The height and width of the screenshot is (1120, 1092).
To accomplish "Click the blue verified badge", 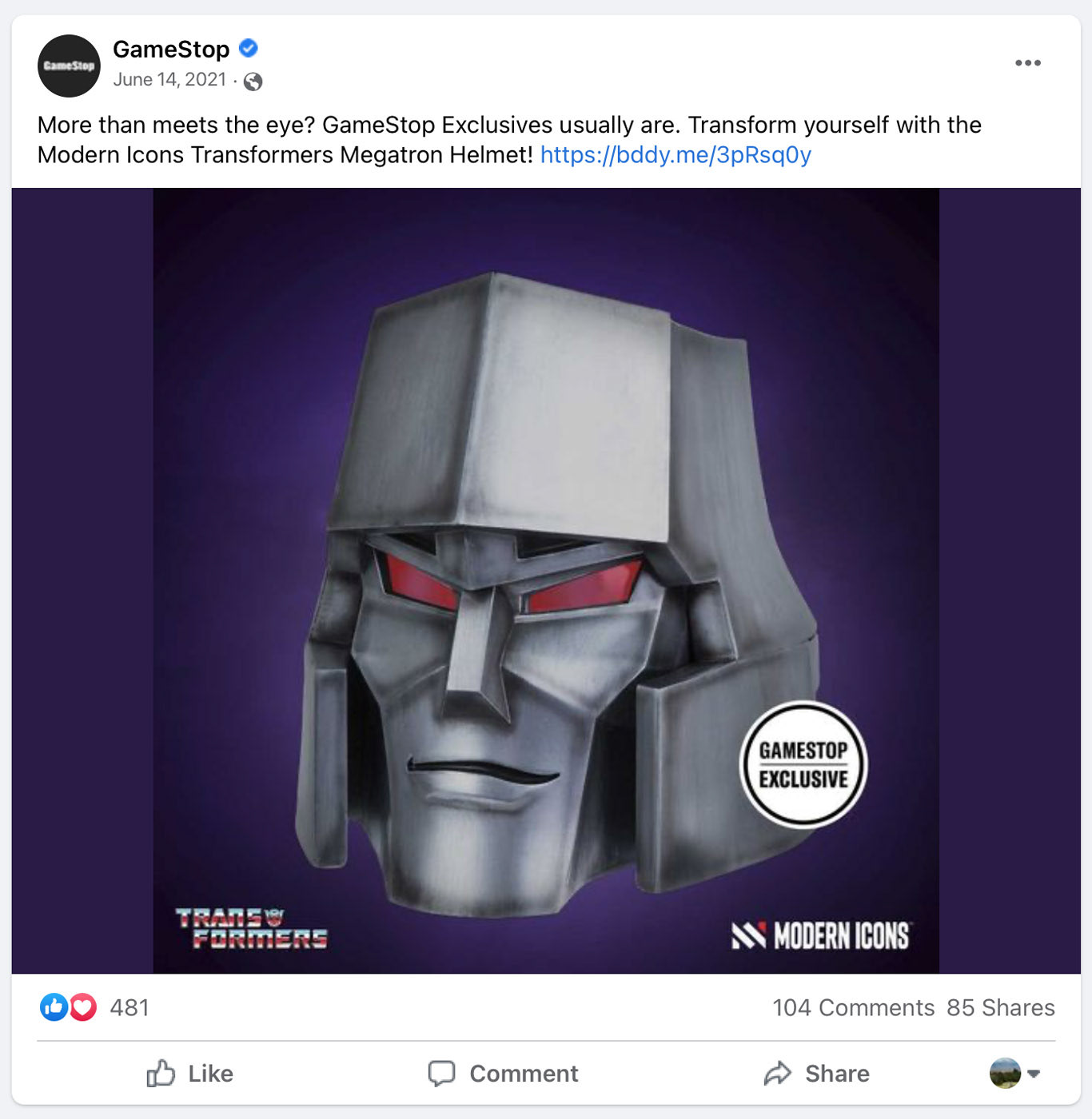I will tap(249, 49).
